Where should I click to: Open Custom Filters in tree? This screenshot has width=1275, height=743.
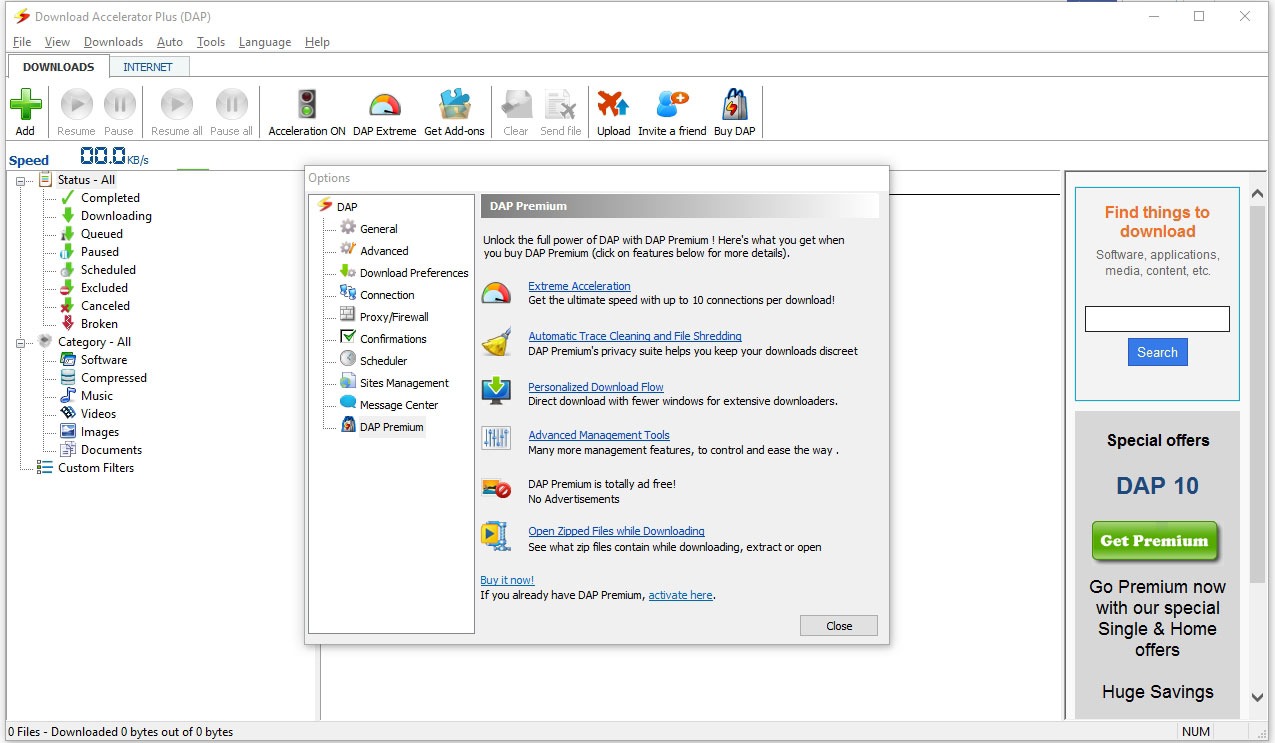pos(95,468)
